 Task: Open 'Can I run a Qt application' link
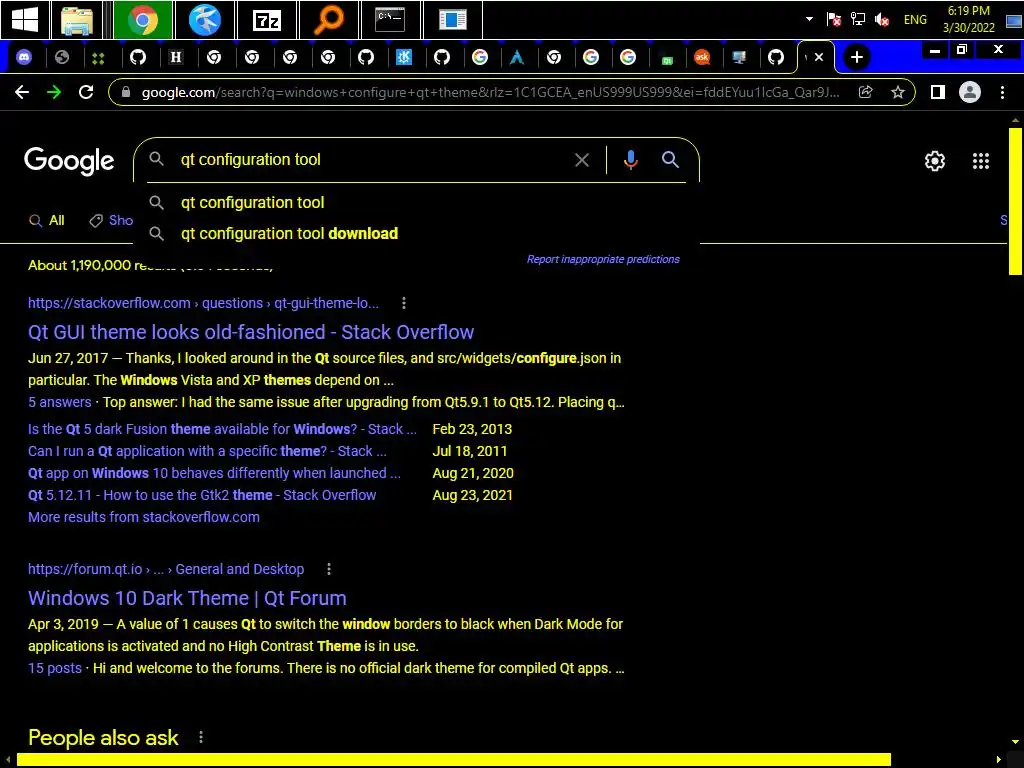207,451
